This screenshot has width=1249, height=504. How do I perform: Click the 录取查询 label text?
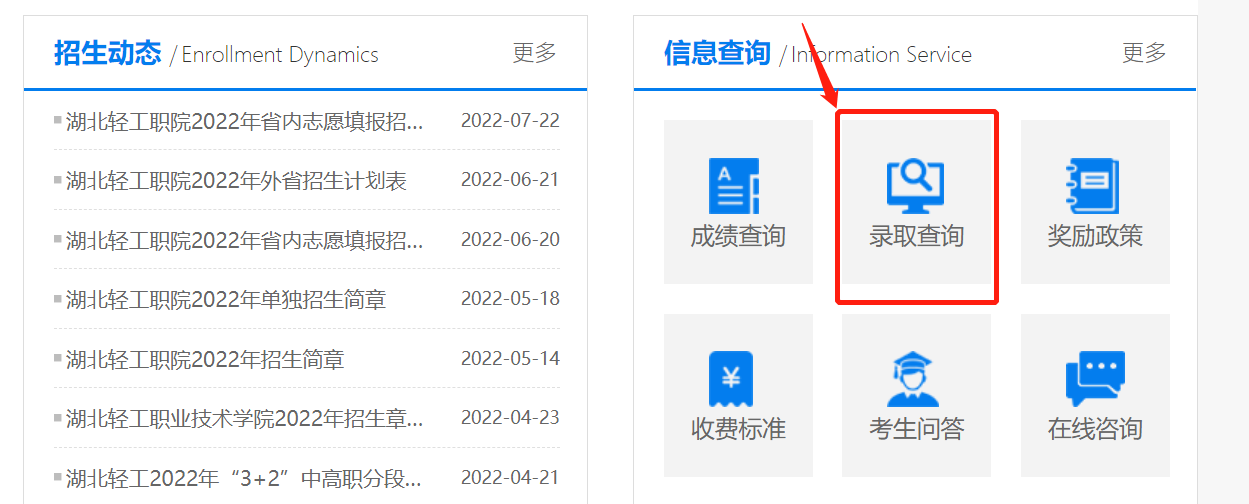916,237
